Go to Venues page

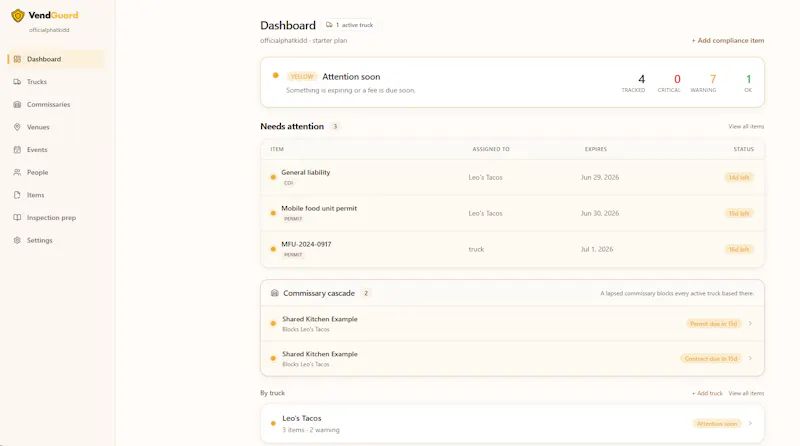point(56,127)
